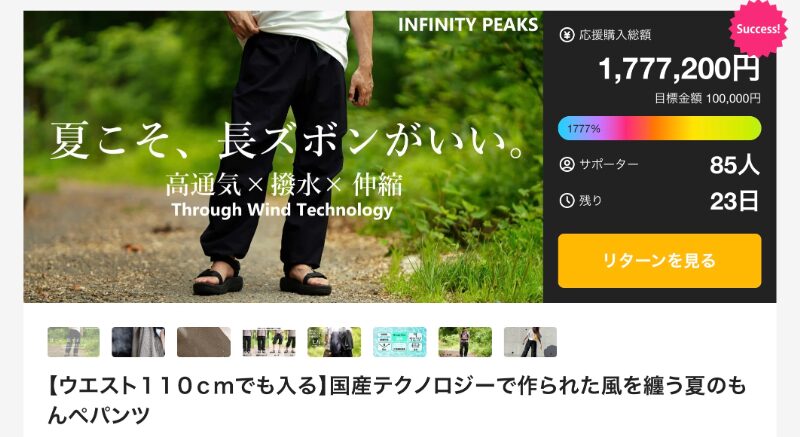
Task: Select the first thumbnail of bent-over person
Action: (x=73, y=342)
